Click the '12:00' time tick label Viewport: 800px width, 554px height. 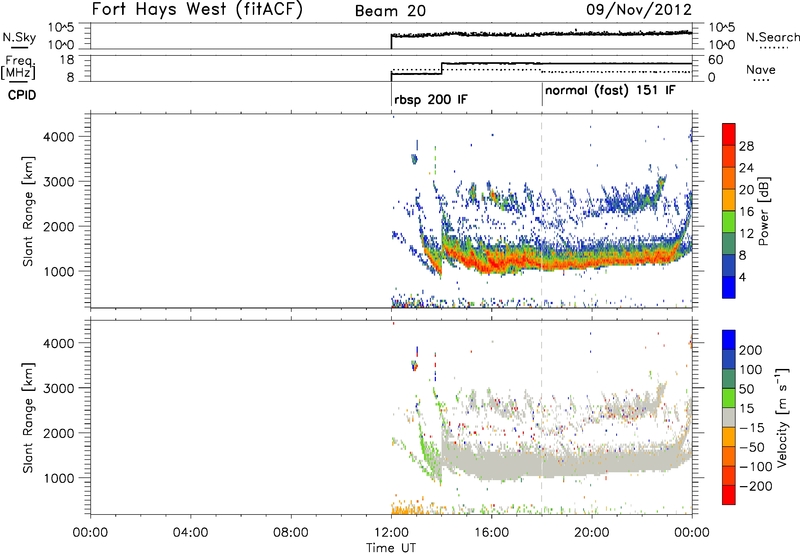pos(391,533)
